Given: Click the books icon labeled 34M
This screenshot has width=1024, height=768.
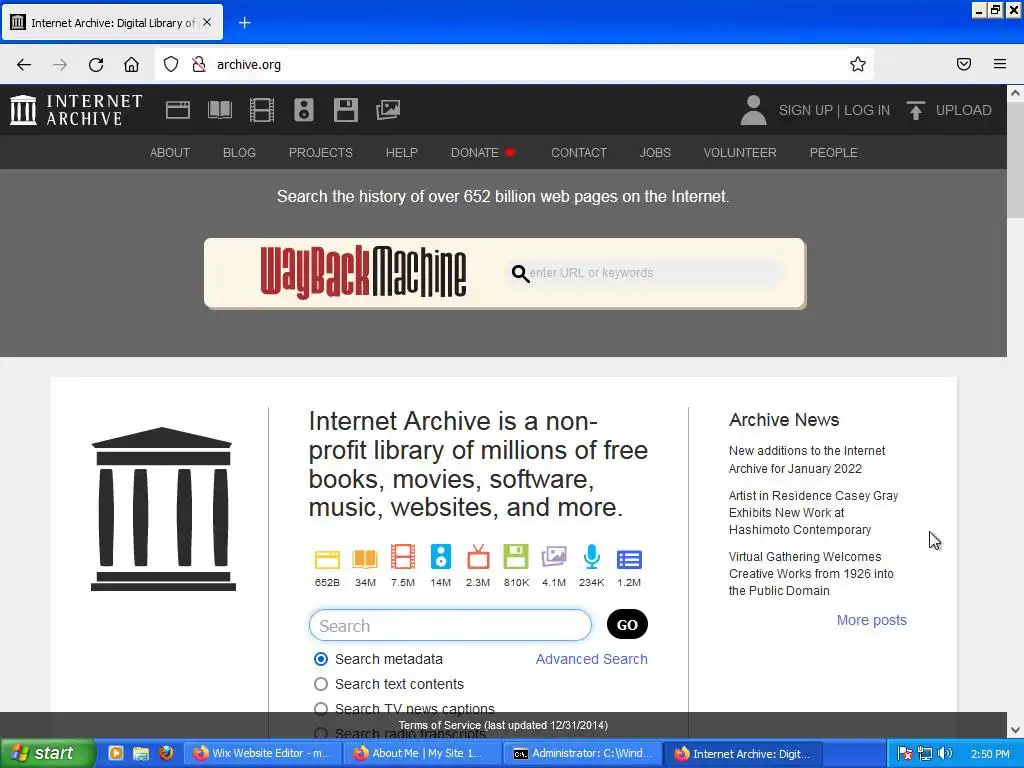Looking at the screenshot, I should point(365,559).
